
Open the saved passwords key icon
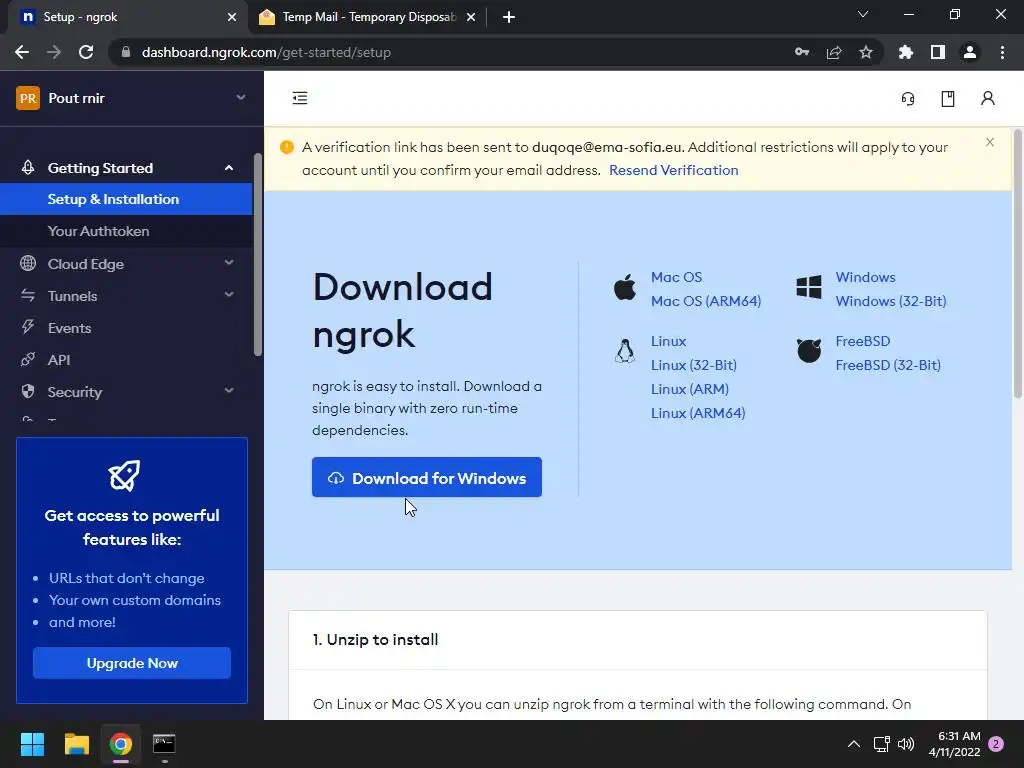[802, 52]
